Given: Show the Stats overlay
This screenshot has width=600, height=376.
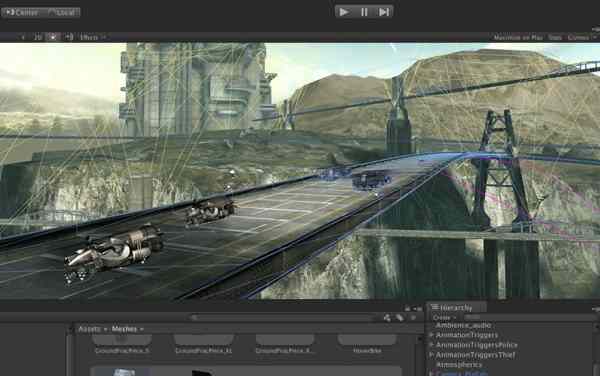Looking at the screenshot, I should point(555,37).
